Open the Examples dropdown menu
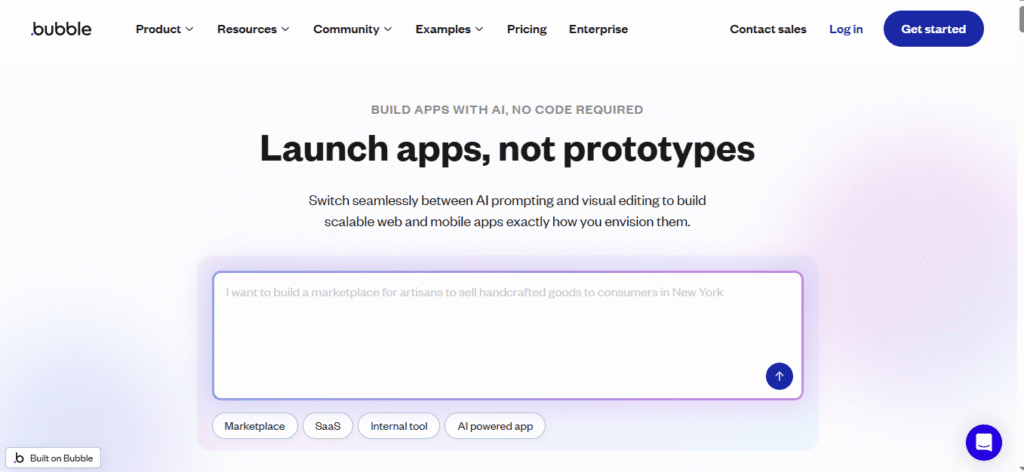The height and width of the screenshot is (472, 1024). 449,29
